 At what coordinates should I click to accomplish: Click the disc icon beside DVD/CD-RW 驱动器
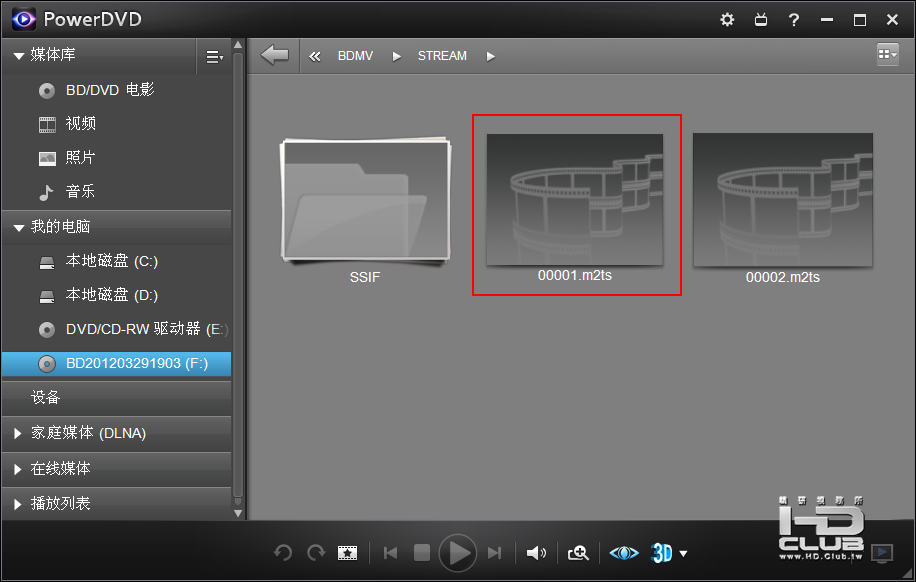pyautogui.click(x=47, y=330)
